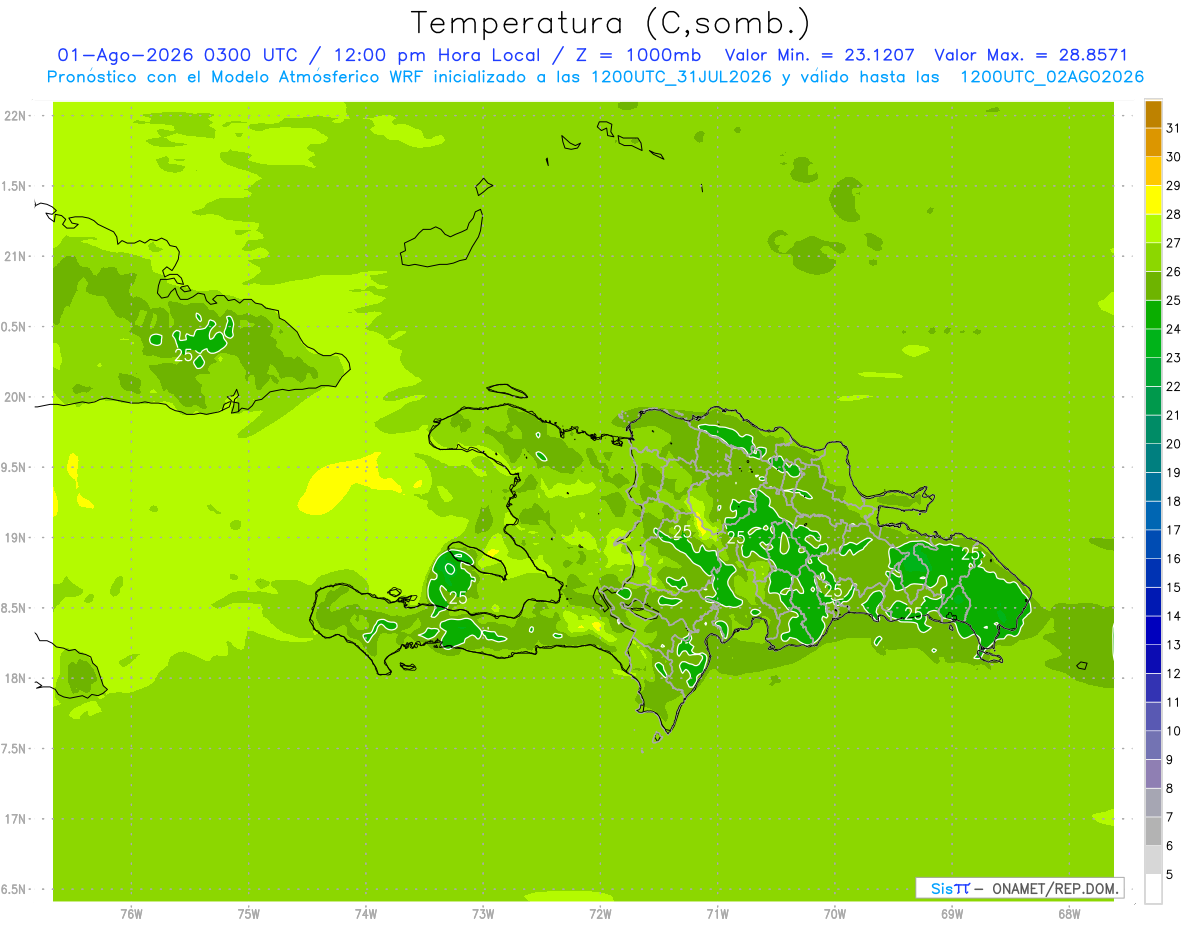This screenshot has height=927, width=1200.
Task: Select the dark blue 14 degree legend color
Action: 1153,602
